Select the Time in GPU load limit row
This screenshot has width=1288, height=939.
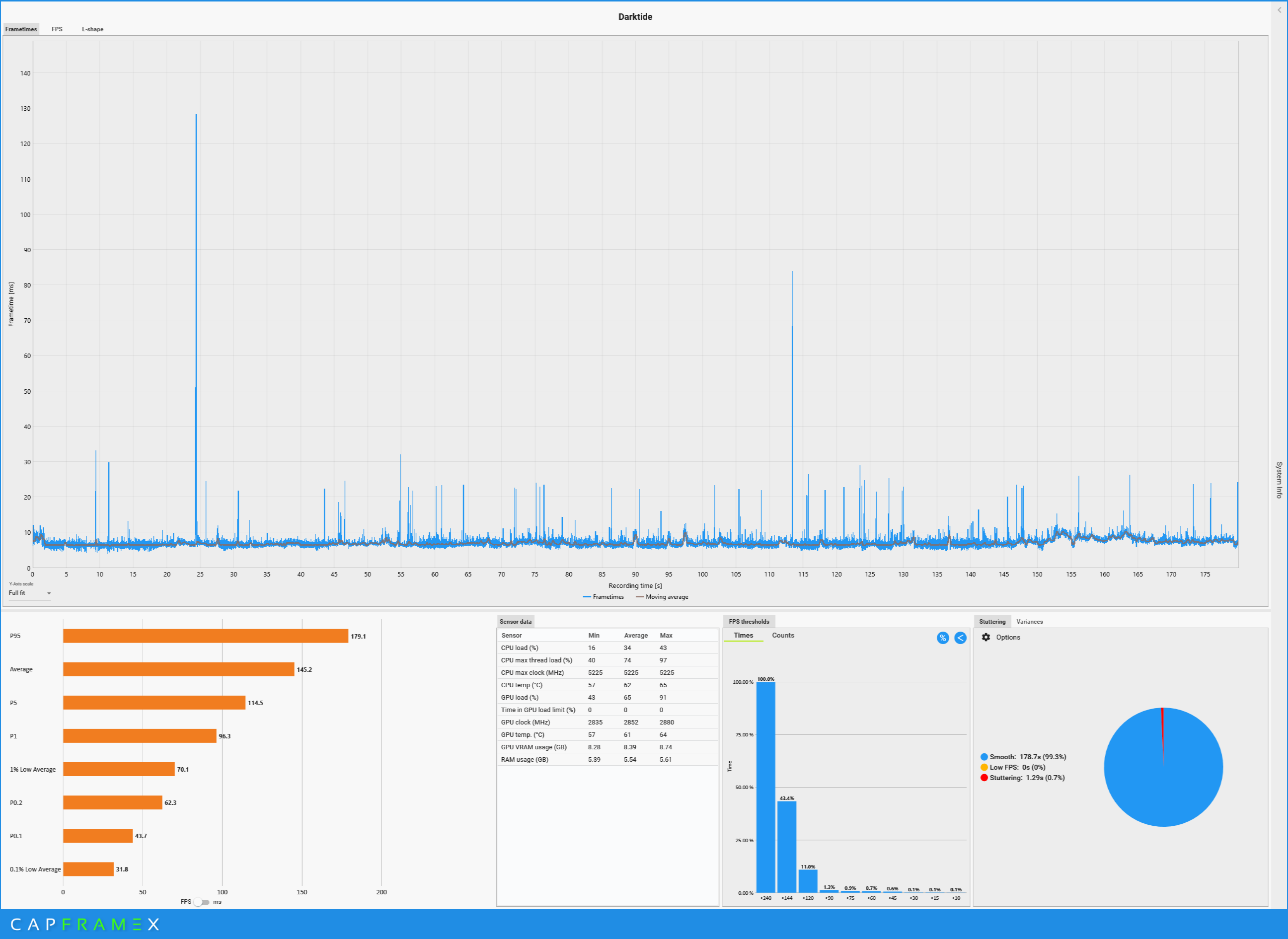click(x=608, y=710)
